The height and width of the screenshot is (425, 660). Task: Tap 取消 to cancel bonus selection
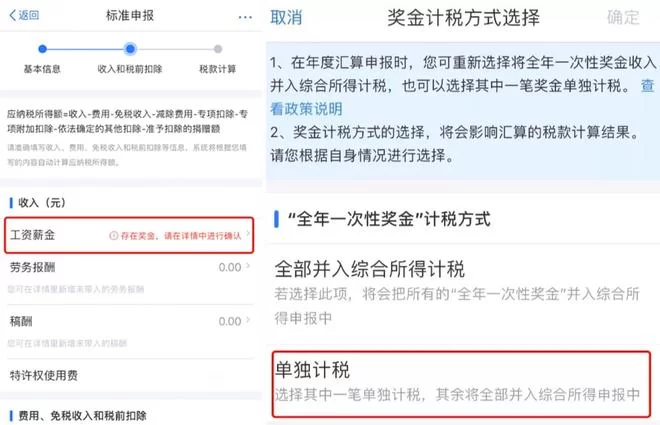[286, 18]
